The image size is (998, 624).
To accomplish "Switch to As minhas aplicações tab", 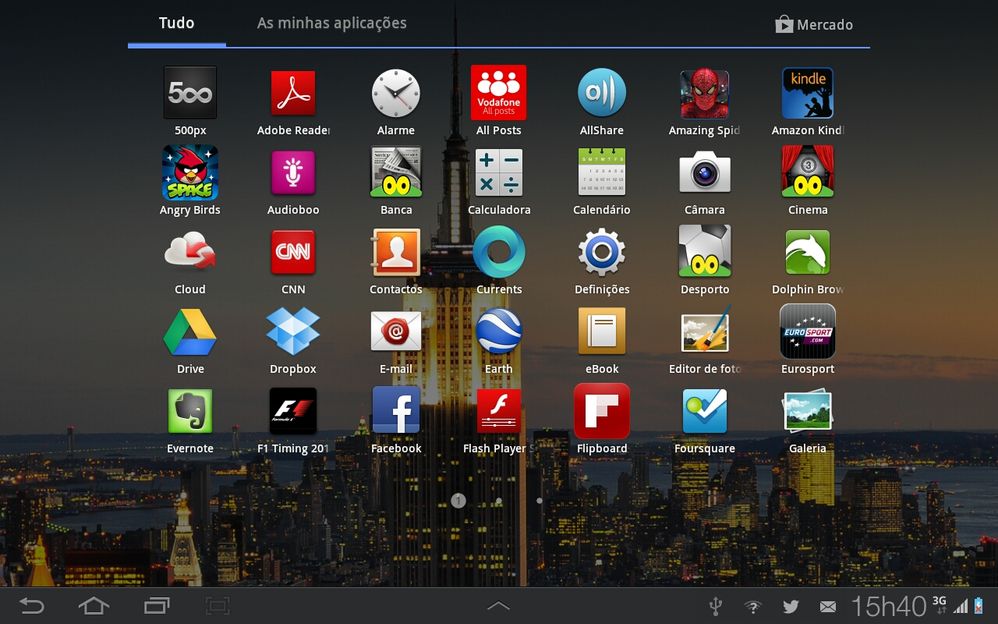I will coord(332,23).
